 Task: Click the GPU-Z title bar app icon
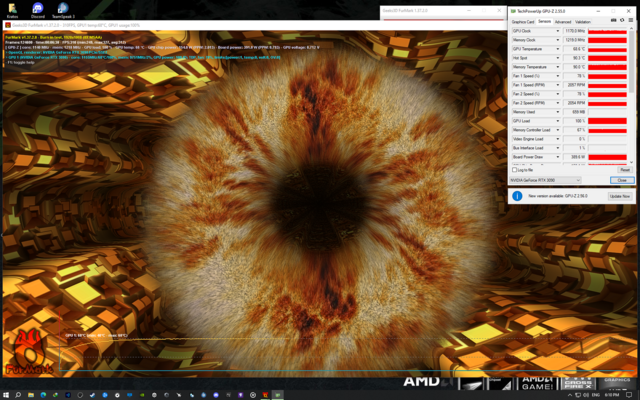tap(513, 11)
